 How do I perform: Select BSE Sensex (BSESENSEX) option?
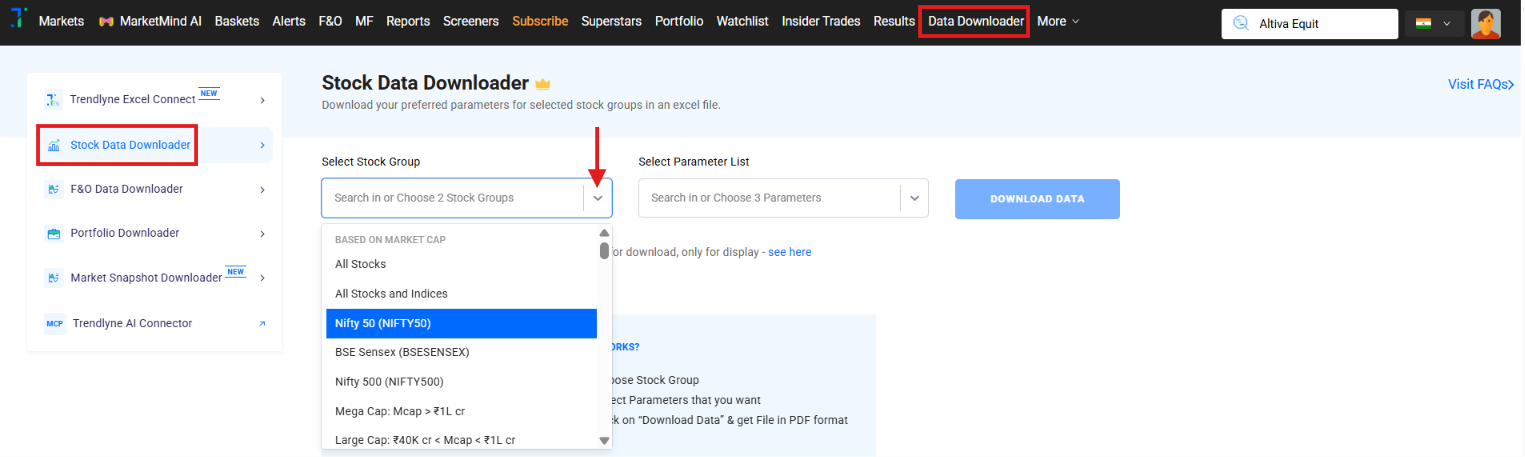(461, 352)
